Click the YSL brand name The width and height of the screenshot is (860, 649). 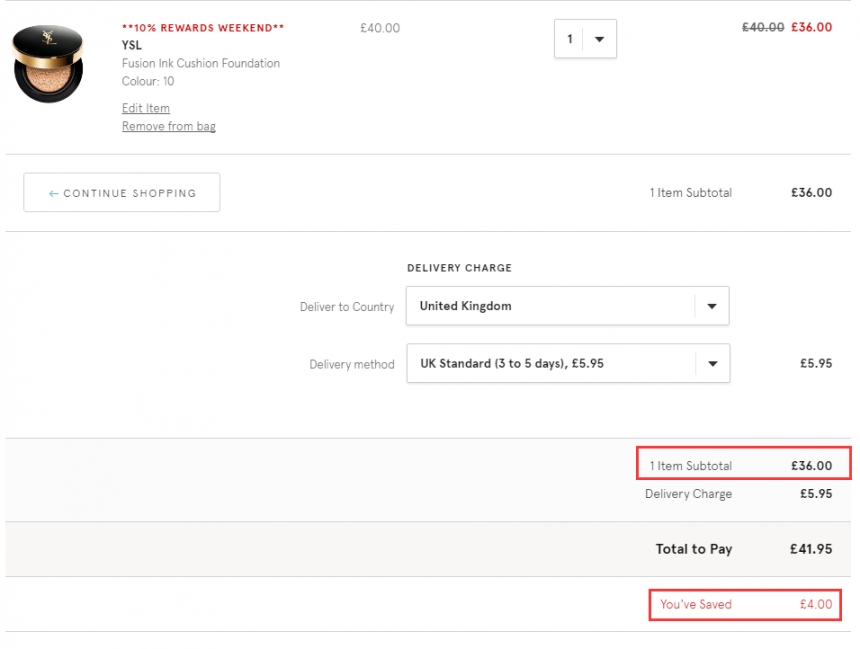point(132,45)
